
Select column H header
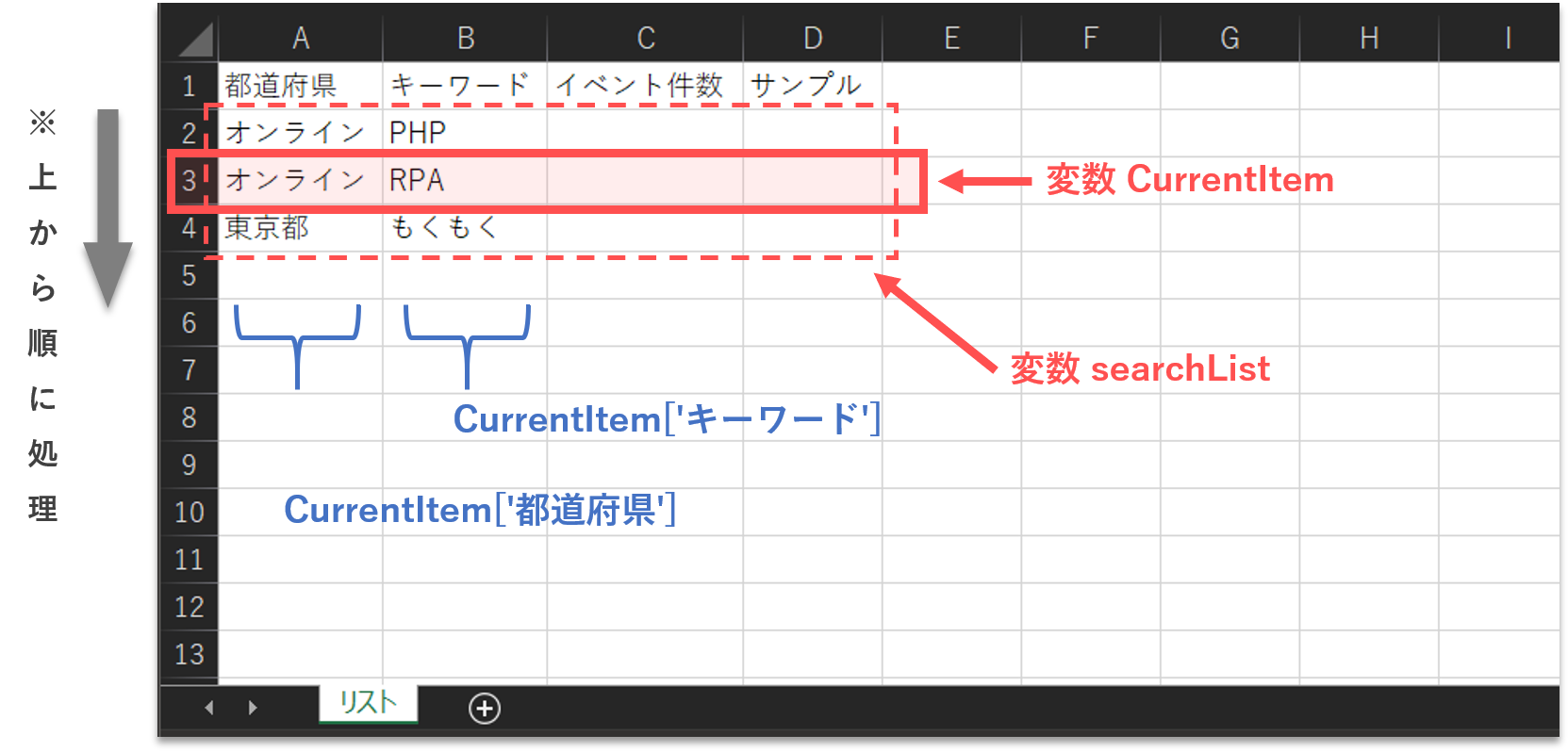(x=1369, y=38)
